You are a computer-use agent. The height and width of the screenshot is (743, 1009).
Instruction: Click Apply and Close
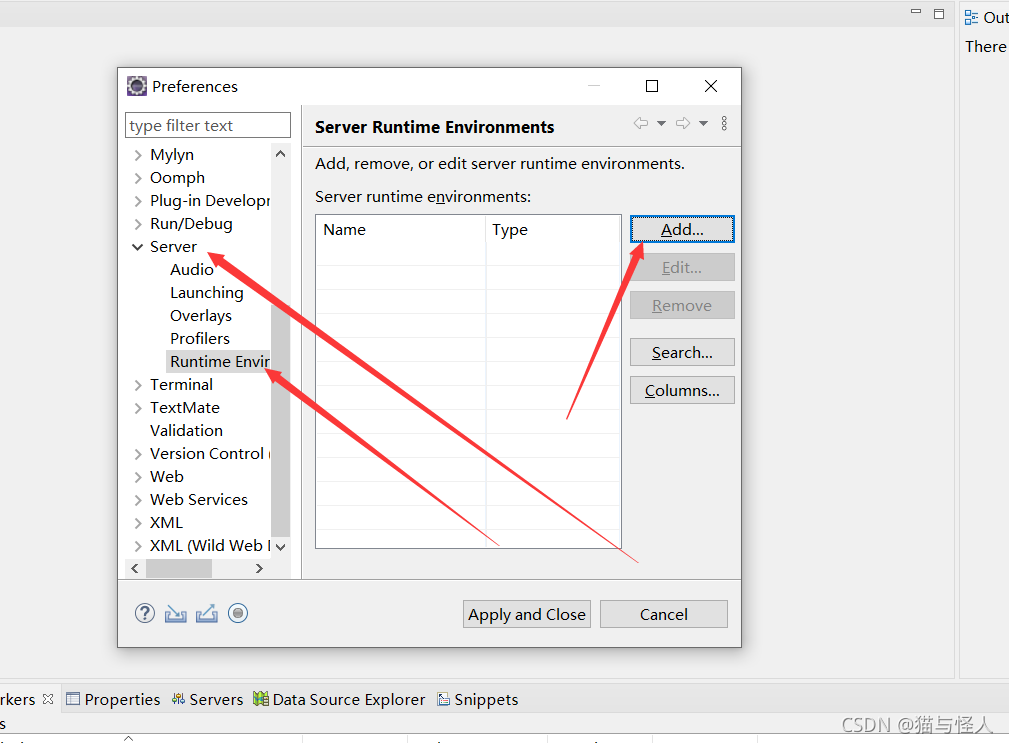point(527,614)
